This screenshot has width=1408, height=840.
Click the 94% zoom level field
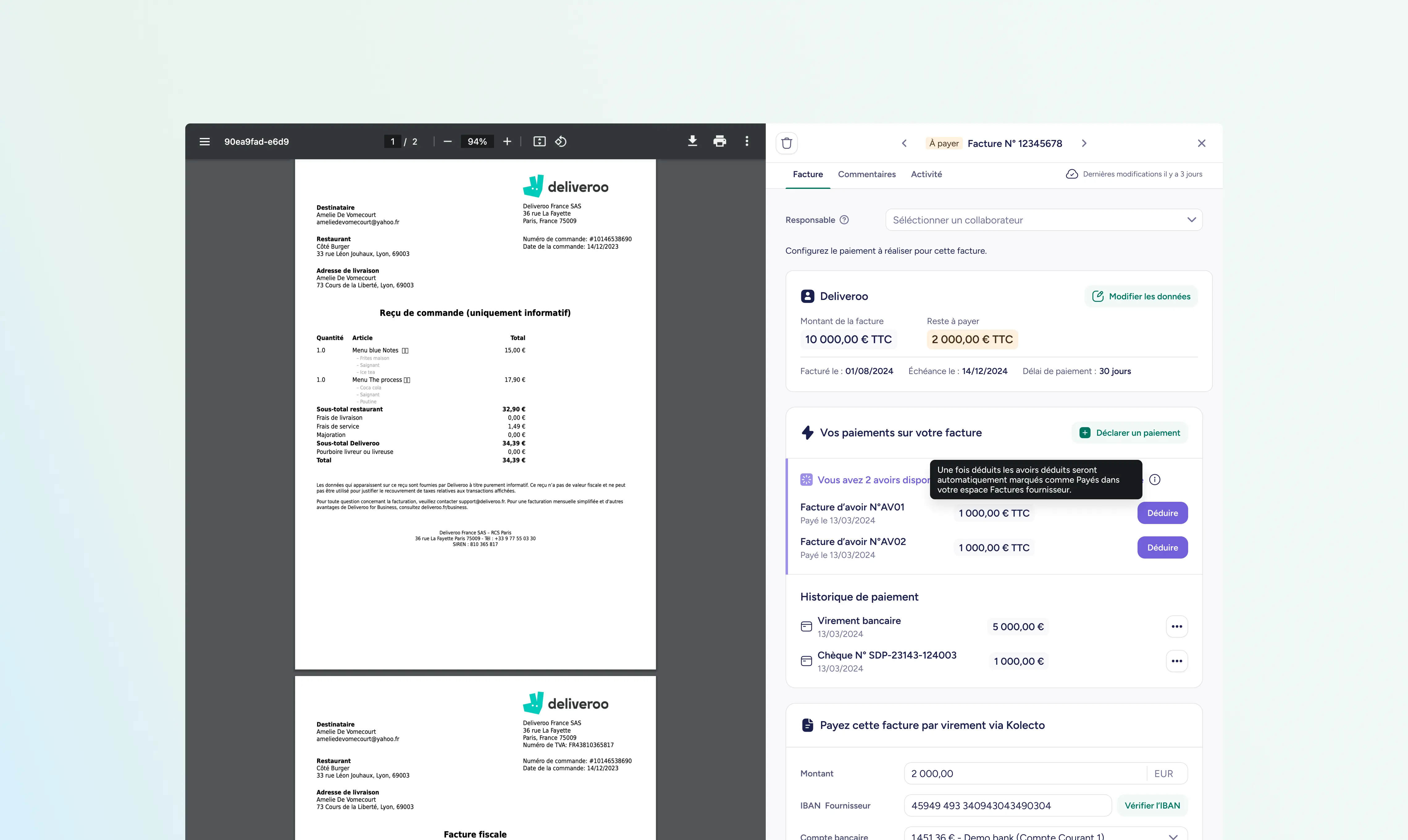pyautogui.click(x=477, y=142)
